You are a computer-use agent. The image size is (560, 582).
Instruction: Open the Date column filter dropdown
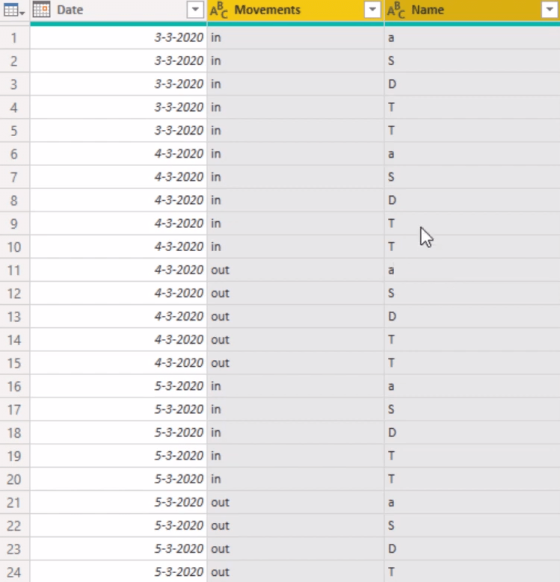click(195, 10)
